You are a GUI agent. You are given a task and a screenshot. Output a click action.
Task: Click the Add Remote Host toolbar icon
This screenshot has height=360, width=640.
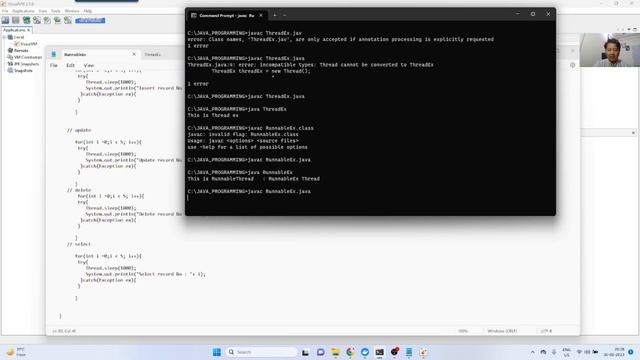point(37,20)
